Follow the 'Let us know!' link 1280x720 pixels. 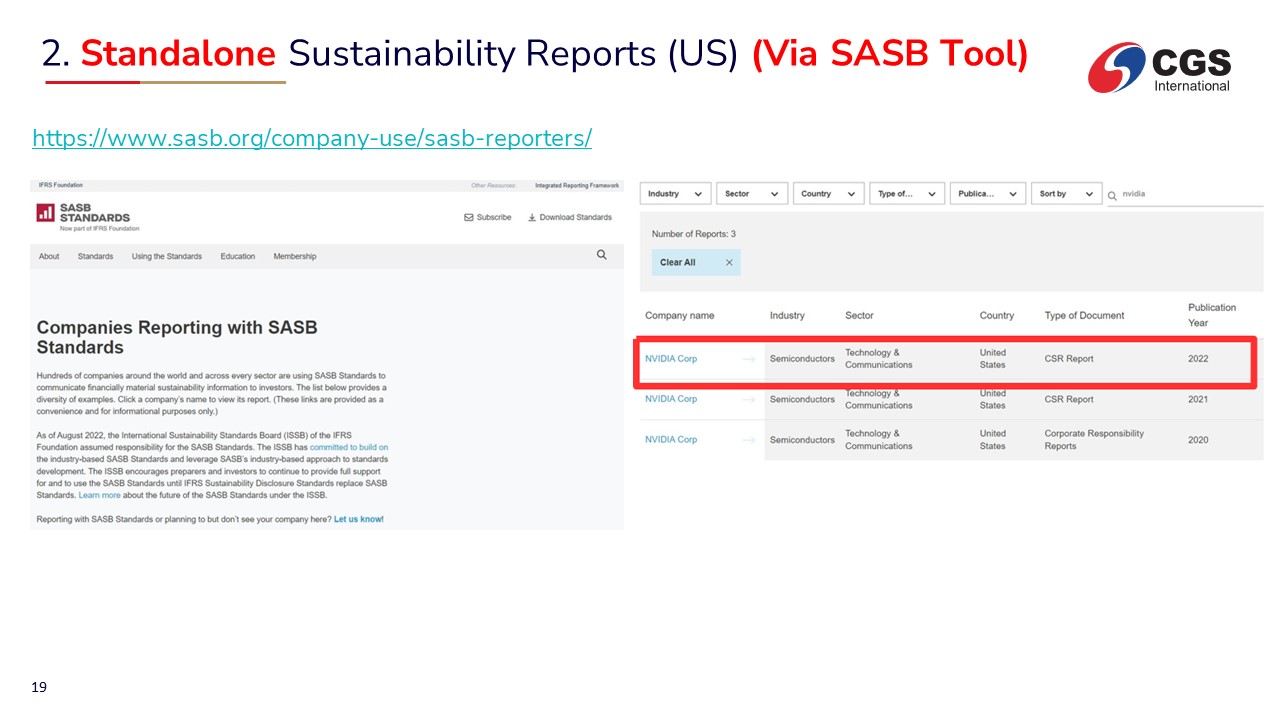click(358, 519)
